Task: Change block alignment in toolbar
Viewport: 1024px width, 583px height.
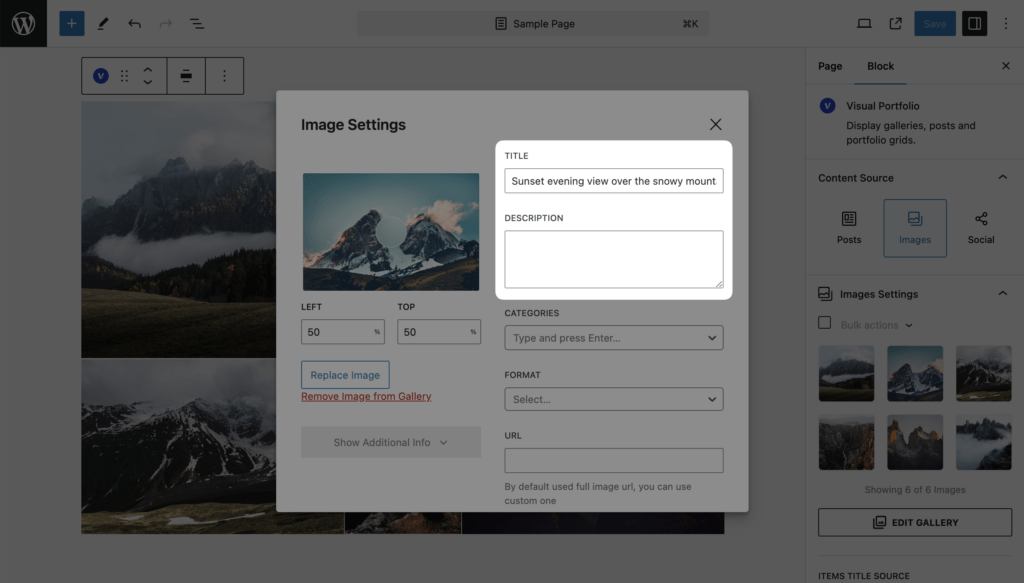Action: tap(186, 76)
